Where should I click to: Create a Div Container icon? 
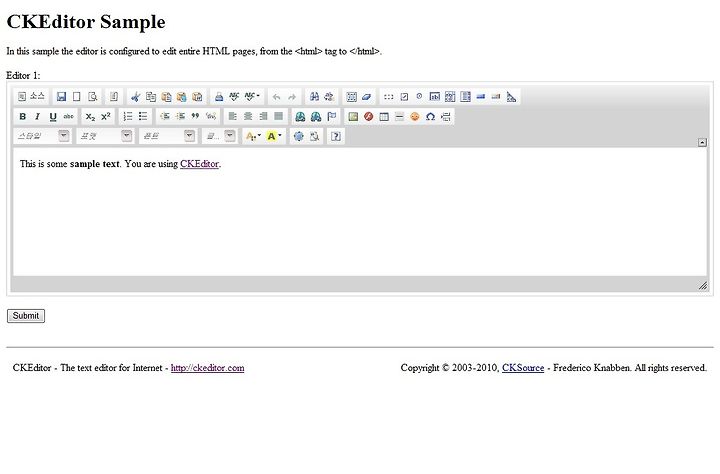click(x=211, y=117)
